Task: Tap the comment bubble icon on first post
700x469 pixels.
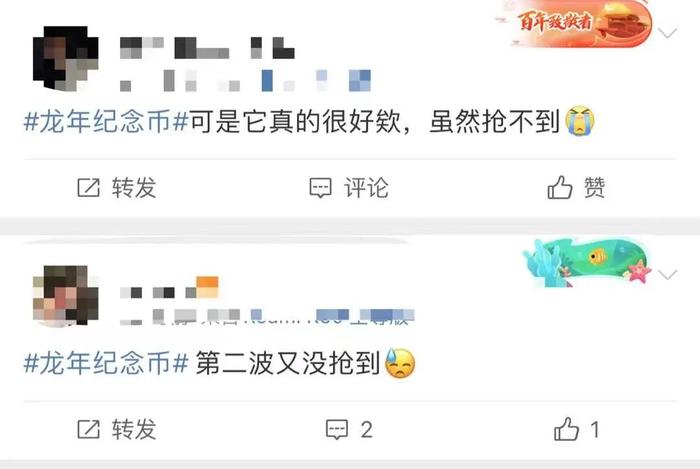Action: pyautogui.click(x=321, y=188)
